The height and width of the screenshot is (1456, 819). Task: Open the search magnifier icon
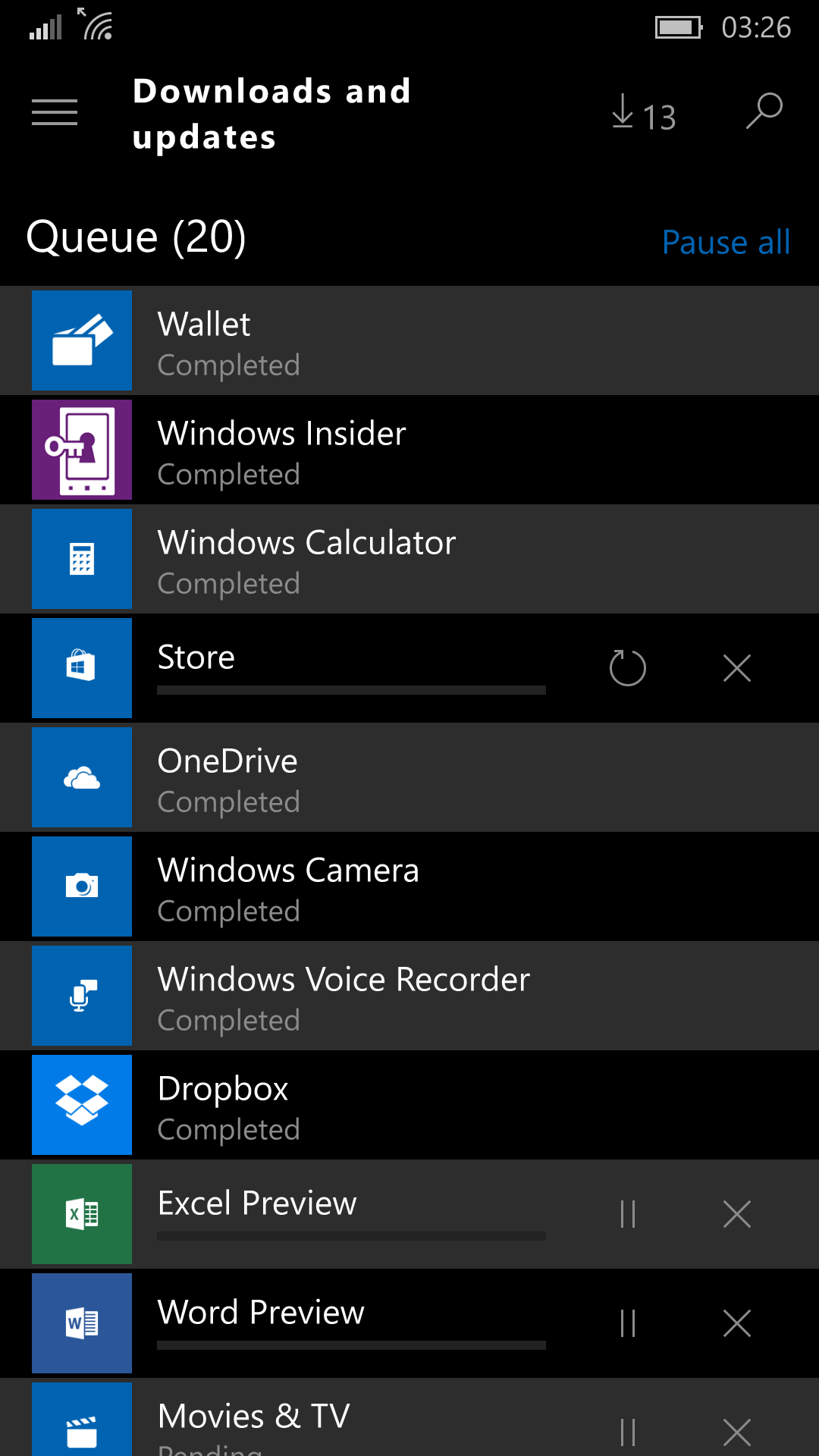[x=764, y=111]
